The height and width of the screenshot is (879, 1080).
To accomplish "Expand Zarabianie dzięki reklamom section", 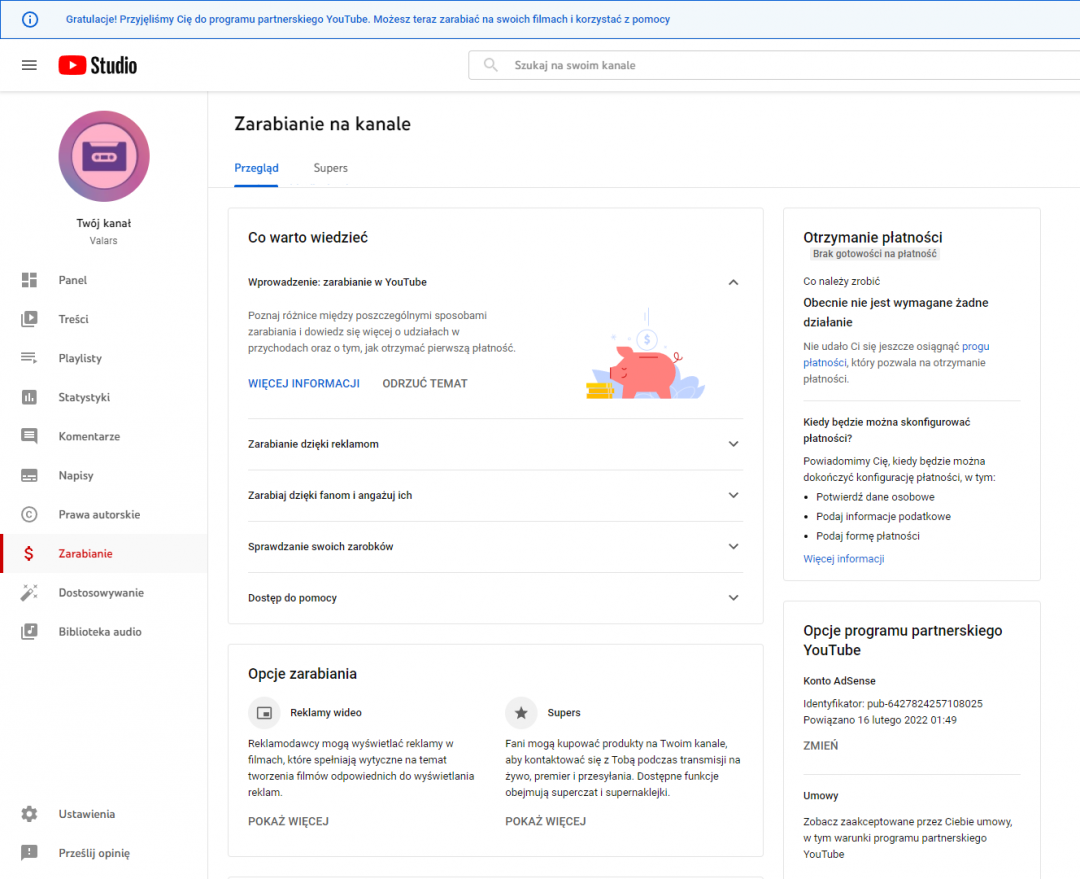I will [733, 444].
